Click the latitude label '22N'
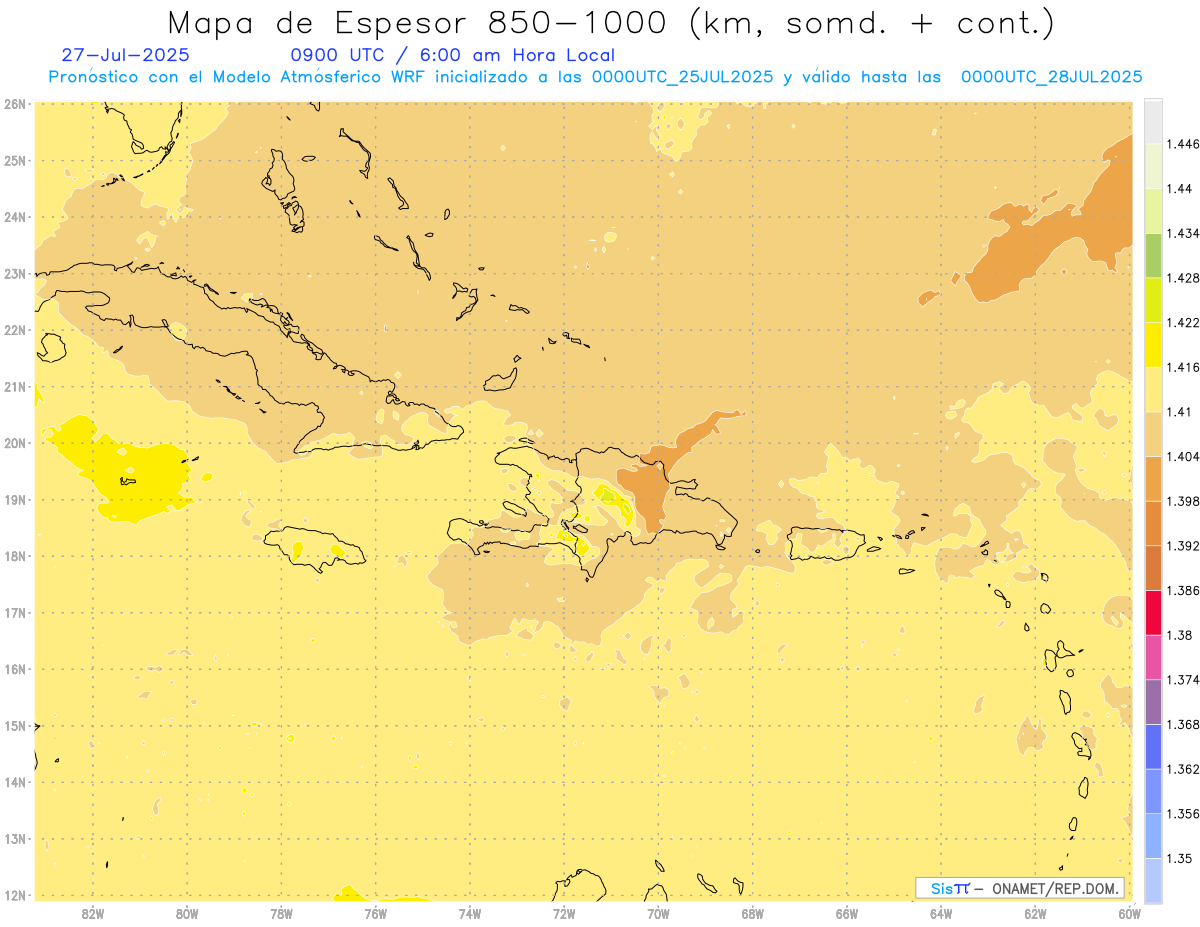Viewport: 1200px width, 927px height. coord(15,330)
